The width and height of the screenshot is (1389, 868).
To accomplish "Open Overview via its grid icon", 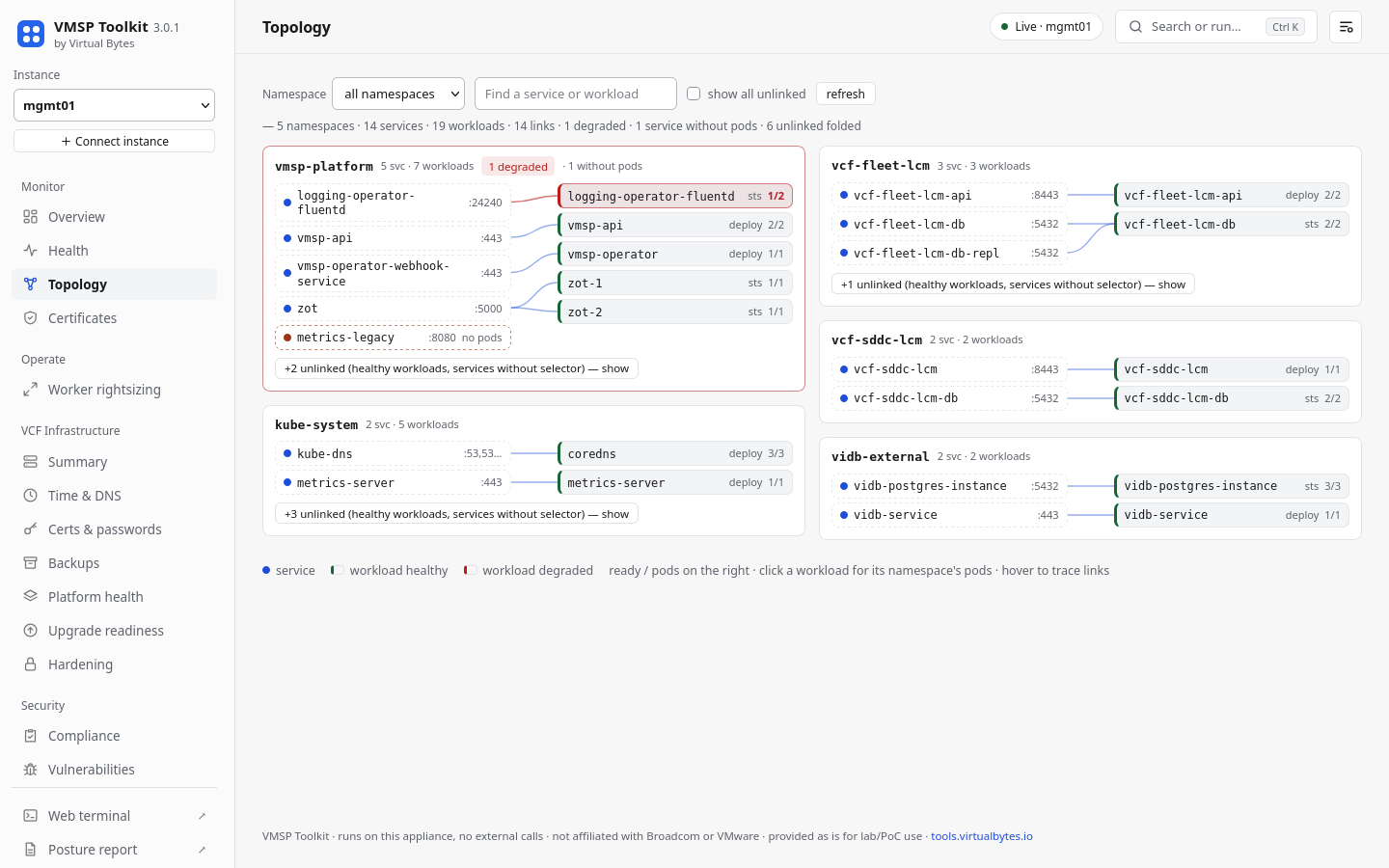I will 31,217.
